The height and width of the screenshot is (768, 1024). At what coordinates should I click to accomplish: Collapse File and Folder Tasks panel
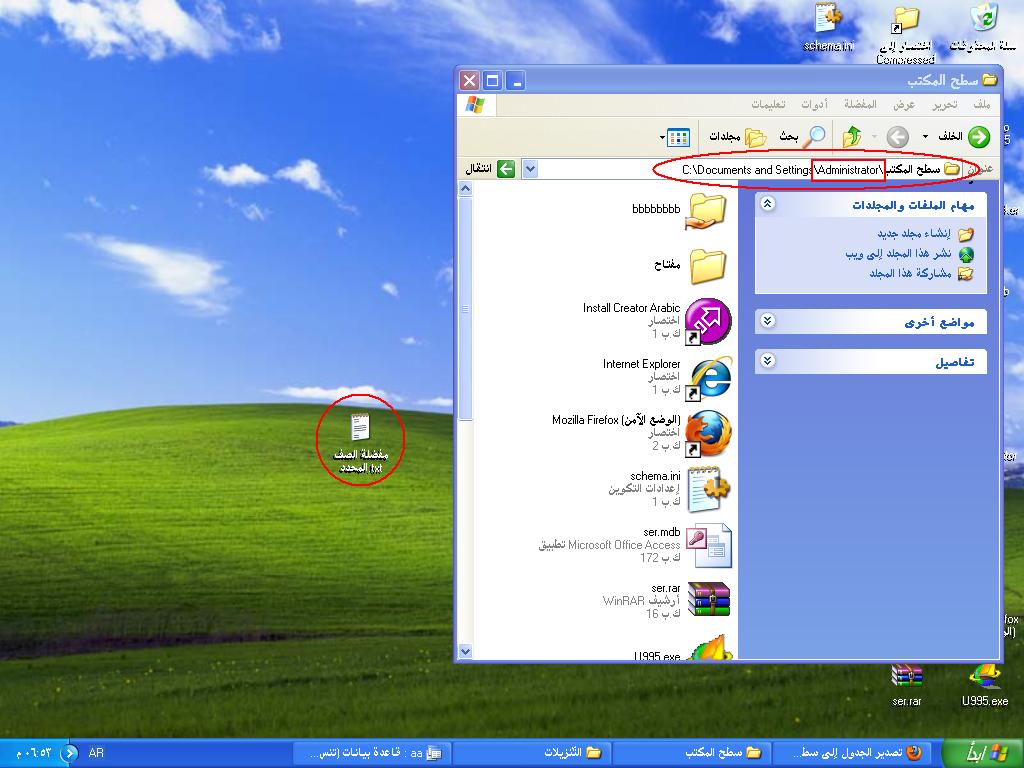pyautogui.click(x=767, y=204)
